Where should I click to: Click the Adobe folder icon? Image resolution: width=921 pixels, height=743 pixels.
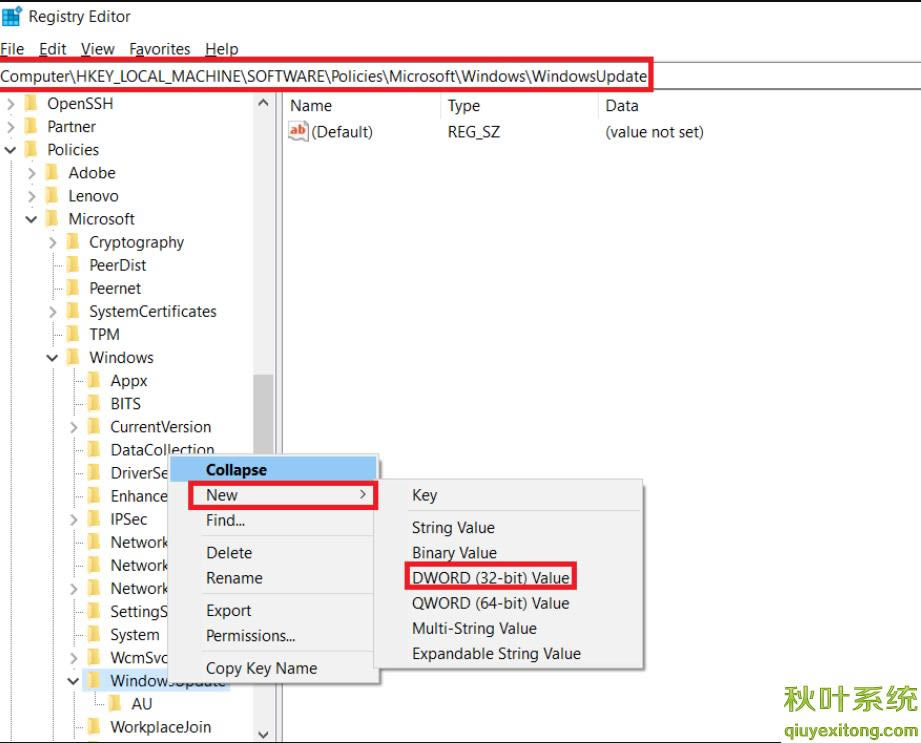(52, 173)
